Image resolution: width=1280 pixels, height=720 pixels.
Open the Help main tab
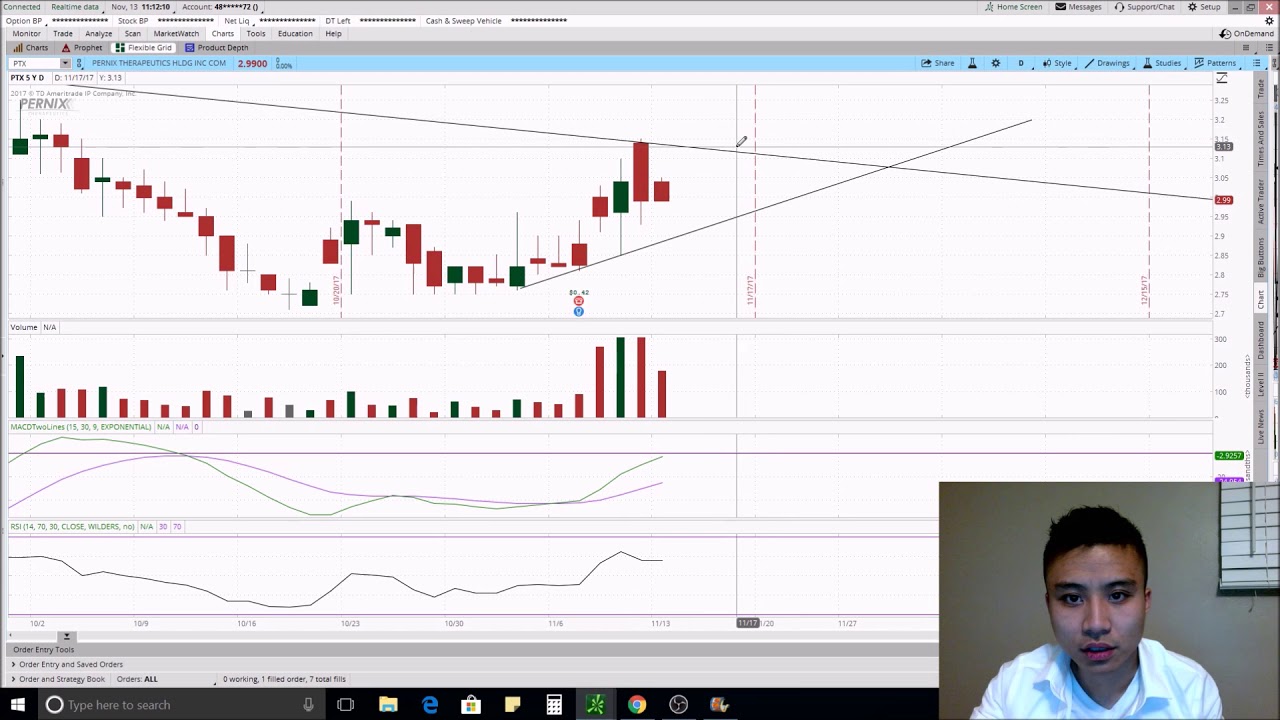[333, 34]
